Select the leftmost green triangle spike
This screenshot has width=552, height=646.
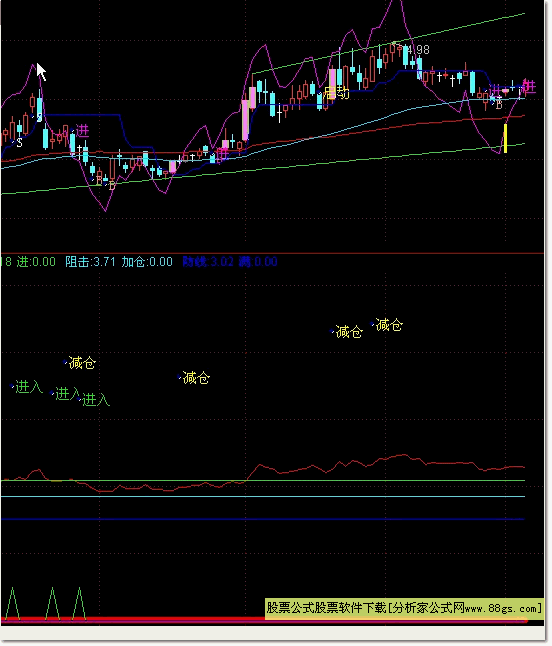(12, 603)
